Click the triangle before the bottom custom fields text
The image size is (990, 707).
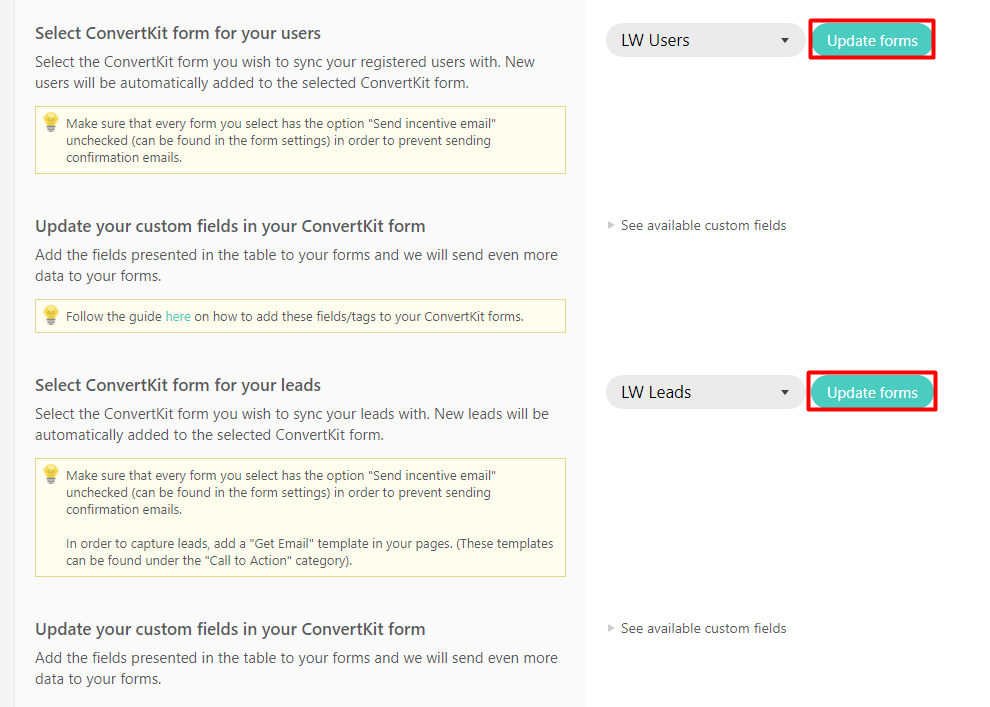click(611, 628)
